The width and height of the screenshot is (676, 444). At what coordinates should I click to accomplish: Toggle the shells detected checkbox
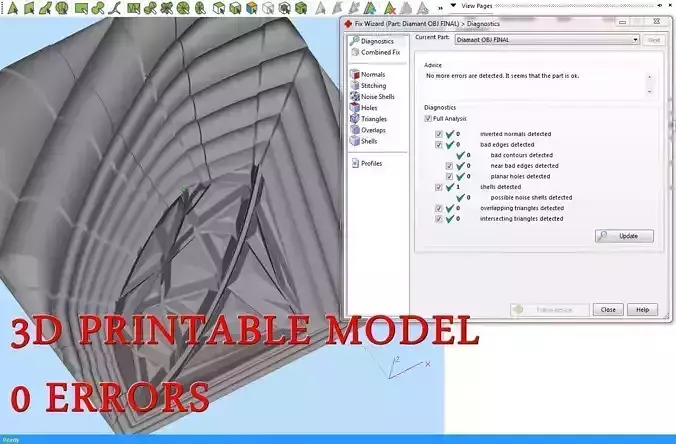coord(438,187)
